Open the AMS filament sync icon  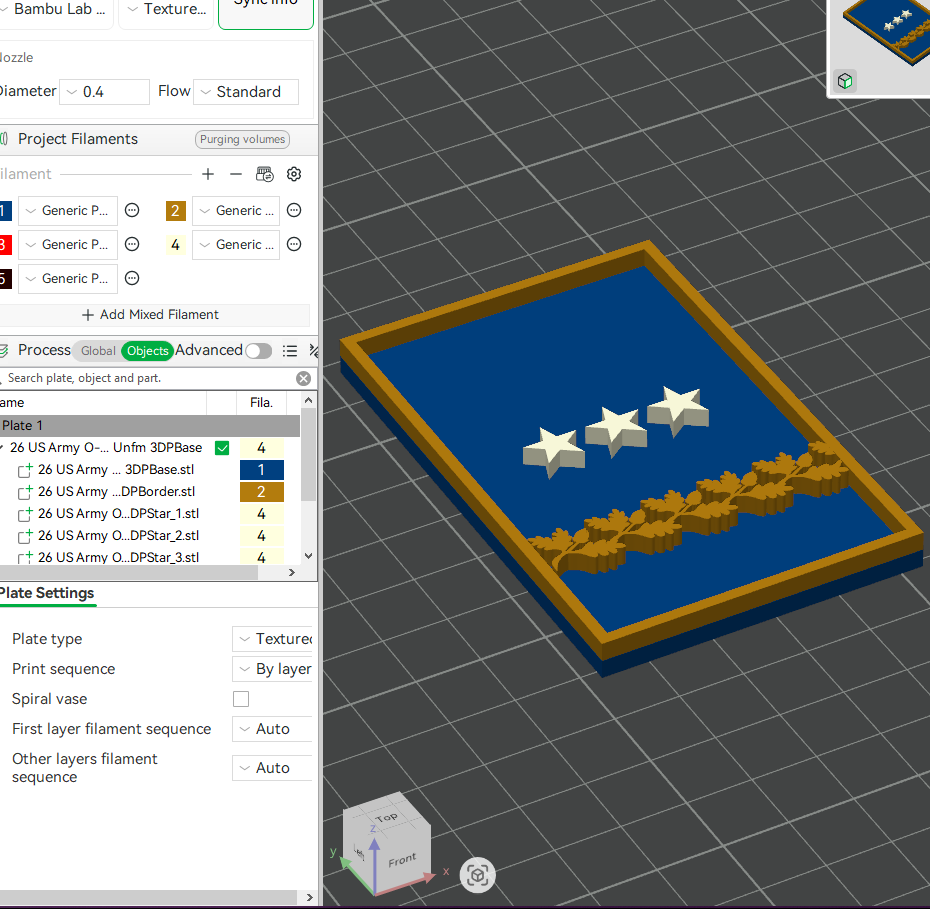pos(265,174)
